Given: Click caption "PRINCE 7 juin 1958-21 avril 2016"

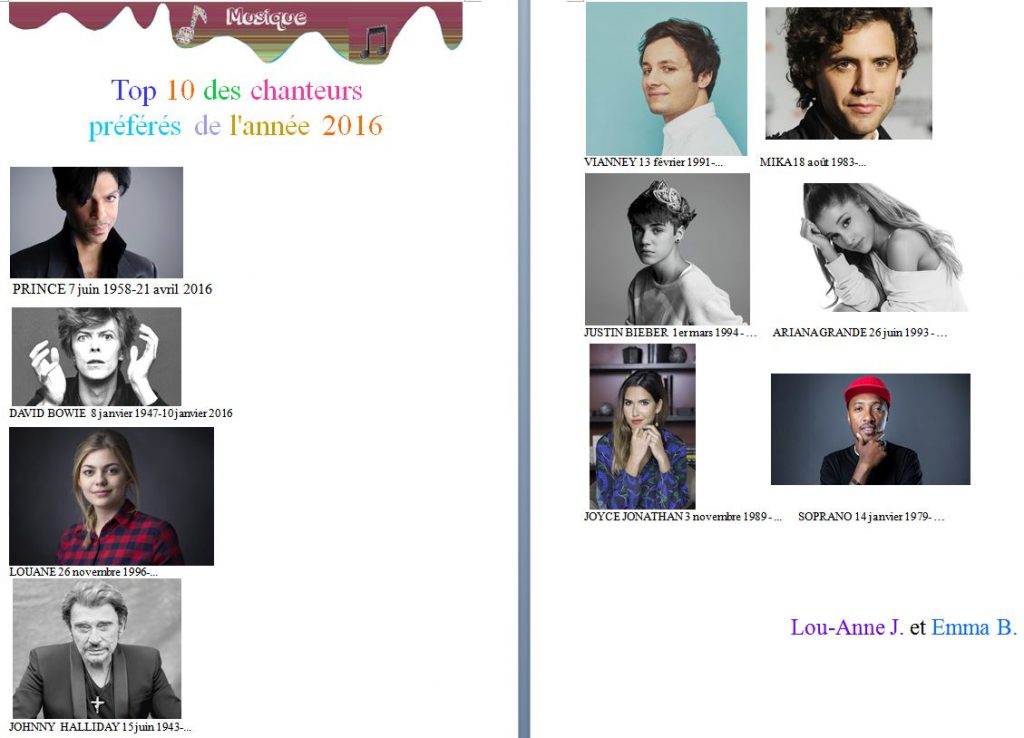Looking at the screenshot, I should (x=112, y=289).
